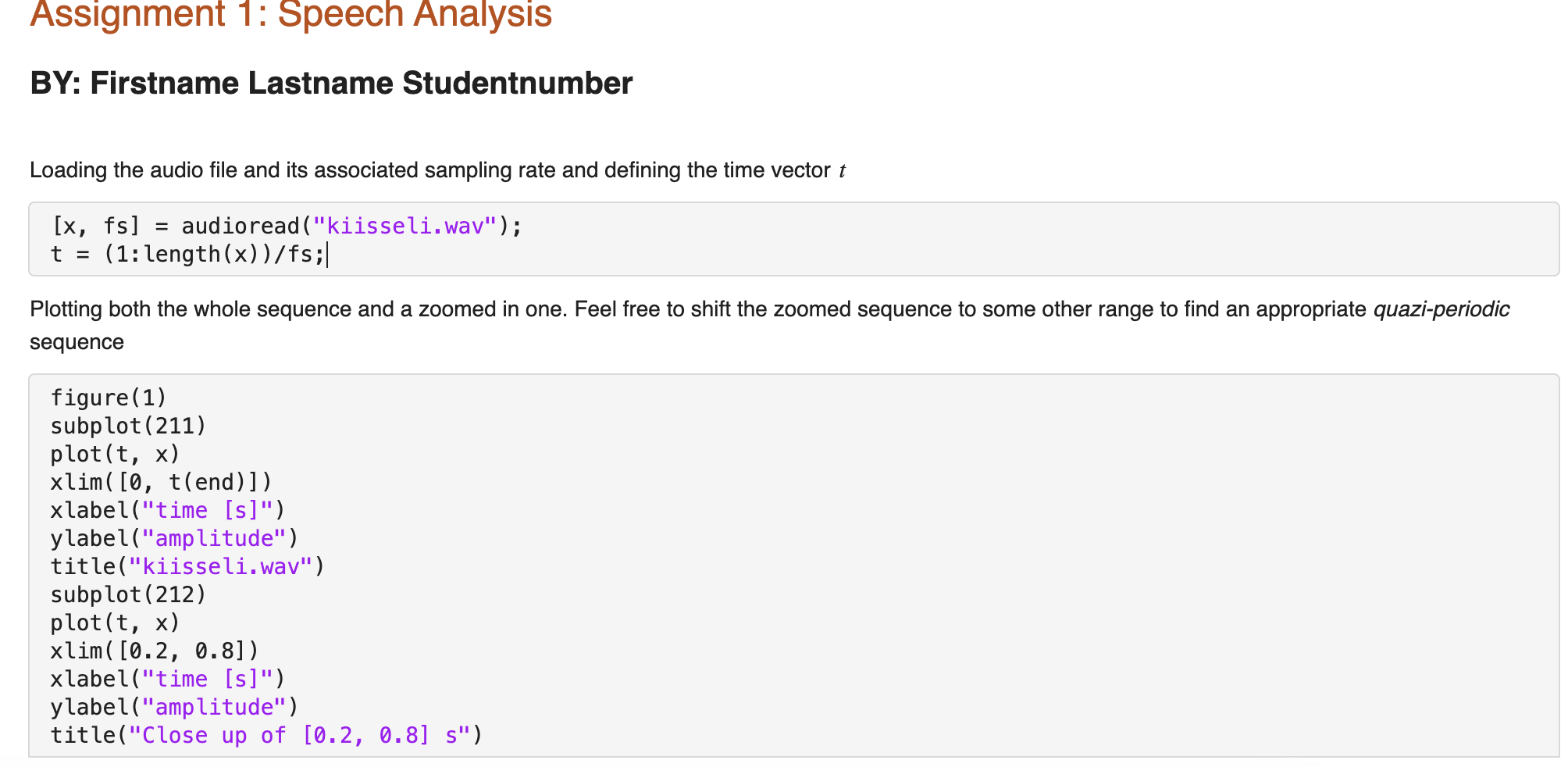1568x767 pixels.
Task: Click the first xlabel "time [s]" line
Action: (168, 511)
